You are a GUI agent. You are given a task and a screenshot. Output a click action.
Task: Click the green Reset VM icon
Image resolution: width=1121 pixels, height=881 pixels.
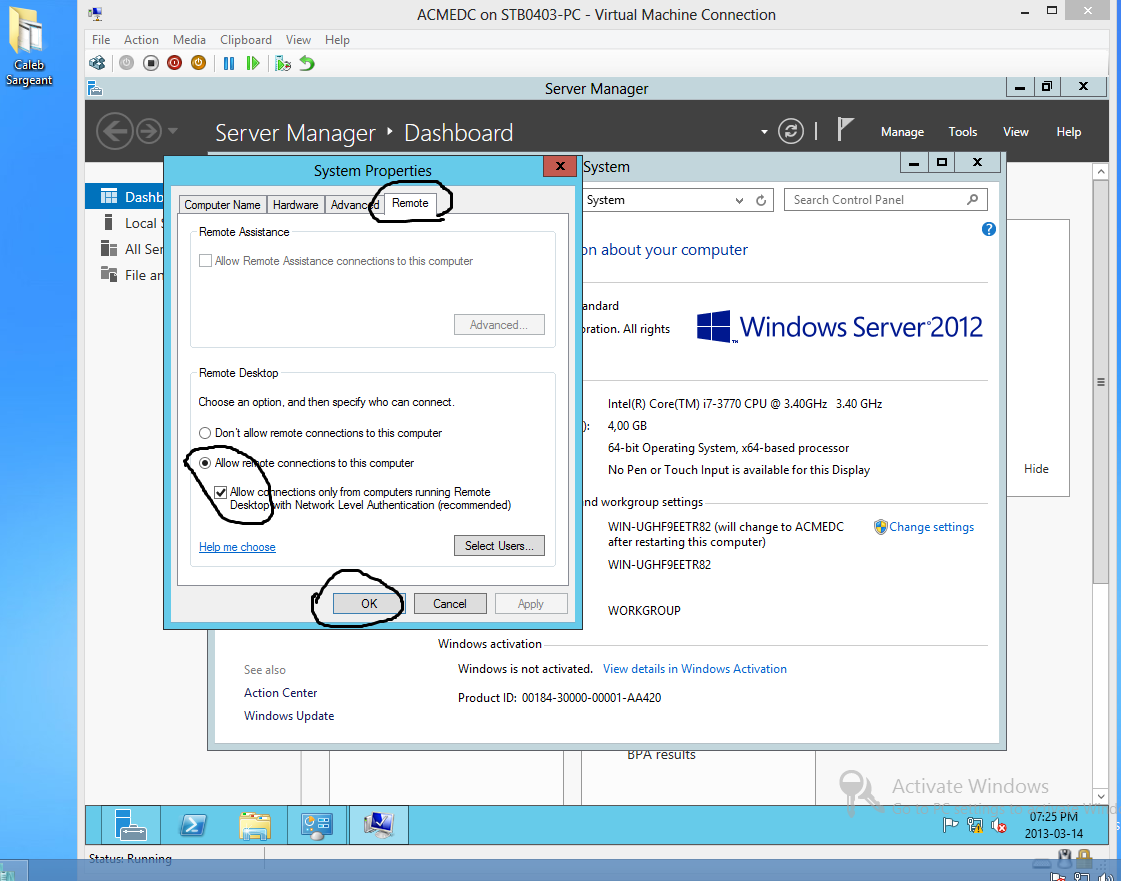[252, 64]
